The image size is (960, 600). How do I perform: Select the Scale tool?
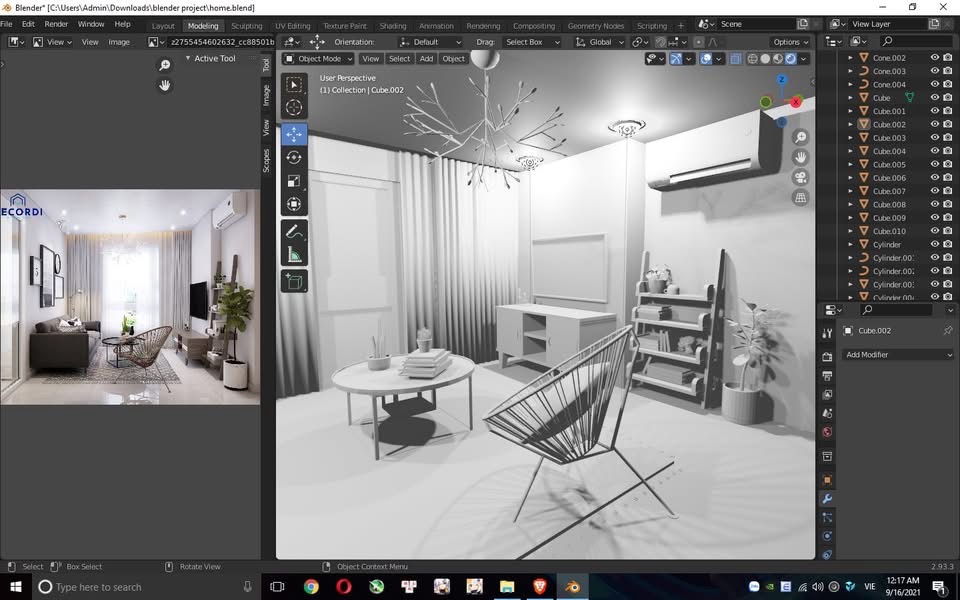(x=293, y=181)
